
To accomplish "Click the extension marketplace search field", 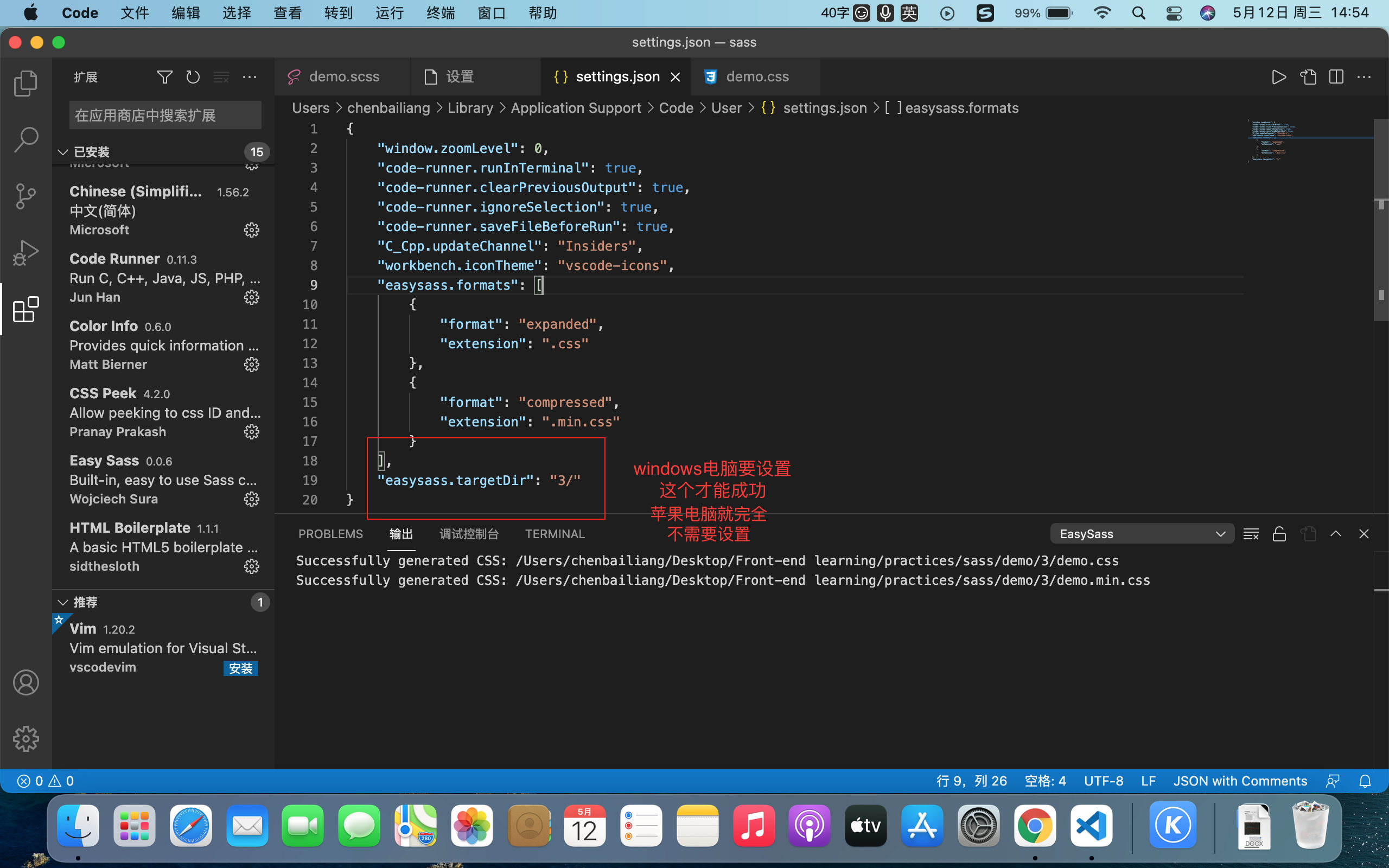I will click(165, 116).
